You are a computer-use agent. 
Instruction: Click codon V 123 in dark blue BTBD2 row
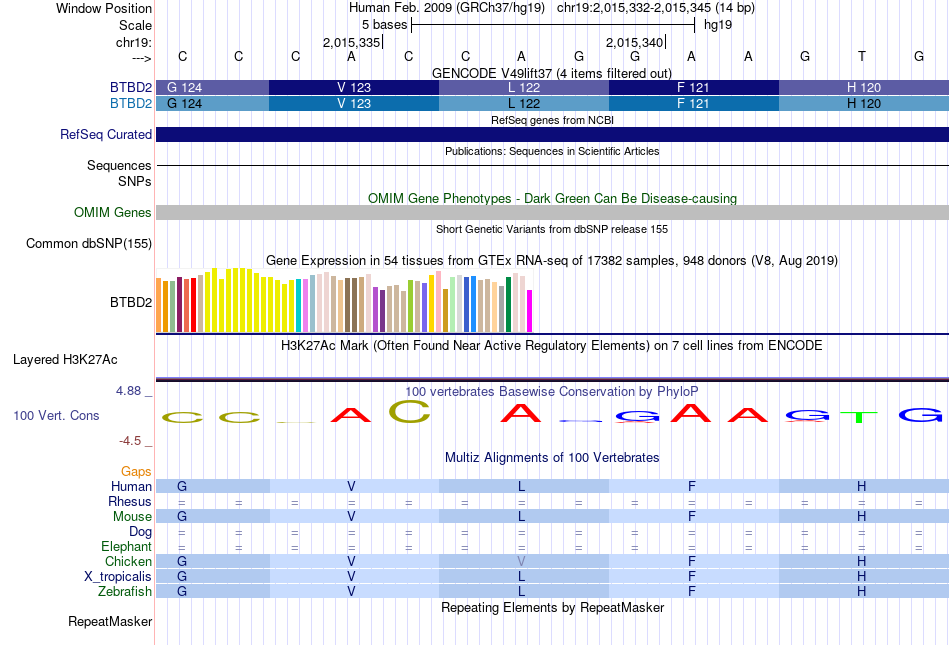(354, 87)
